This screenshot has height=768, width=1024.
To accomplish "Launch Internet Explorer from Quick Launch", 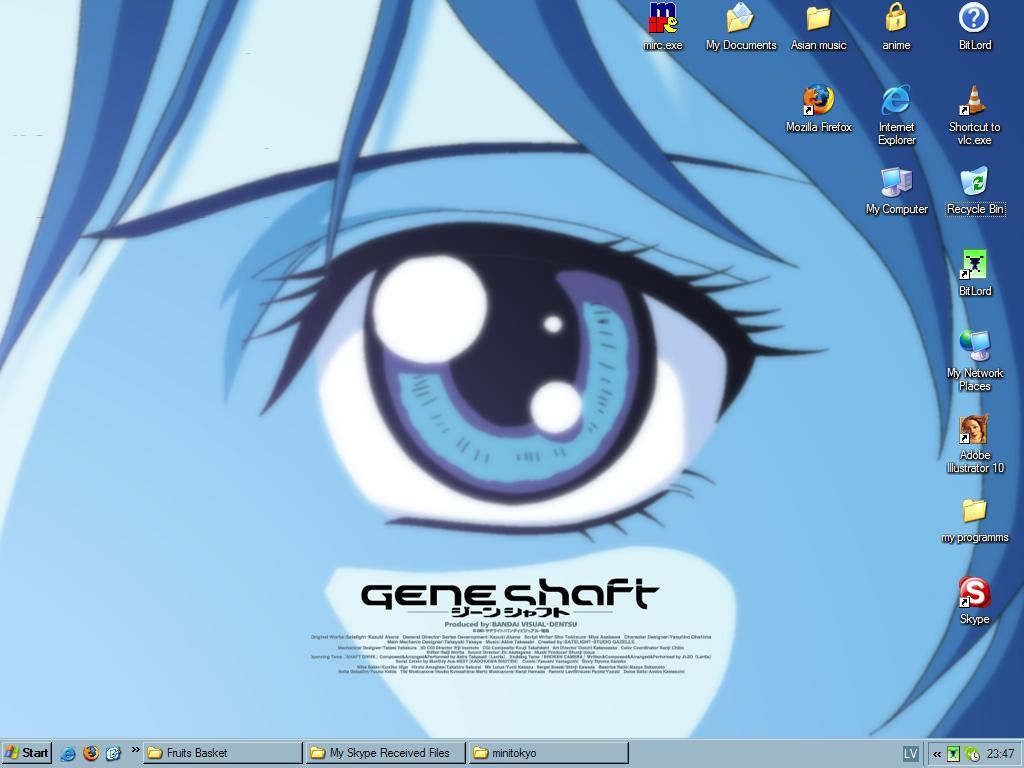I will click(67, 754).
